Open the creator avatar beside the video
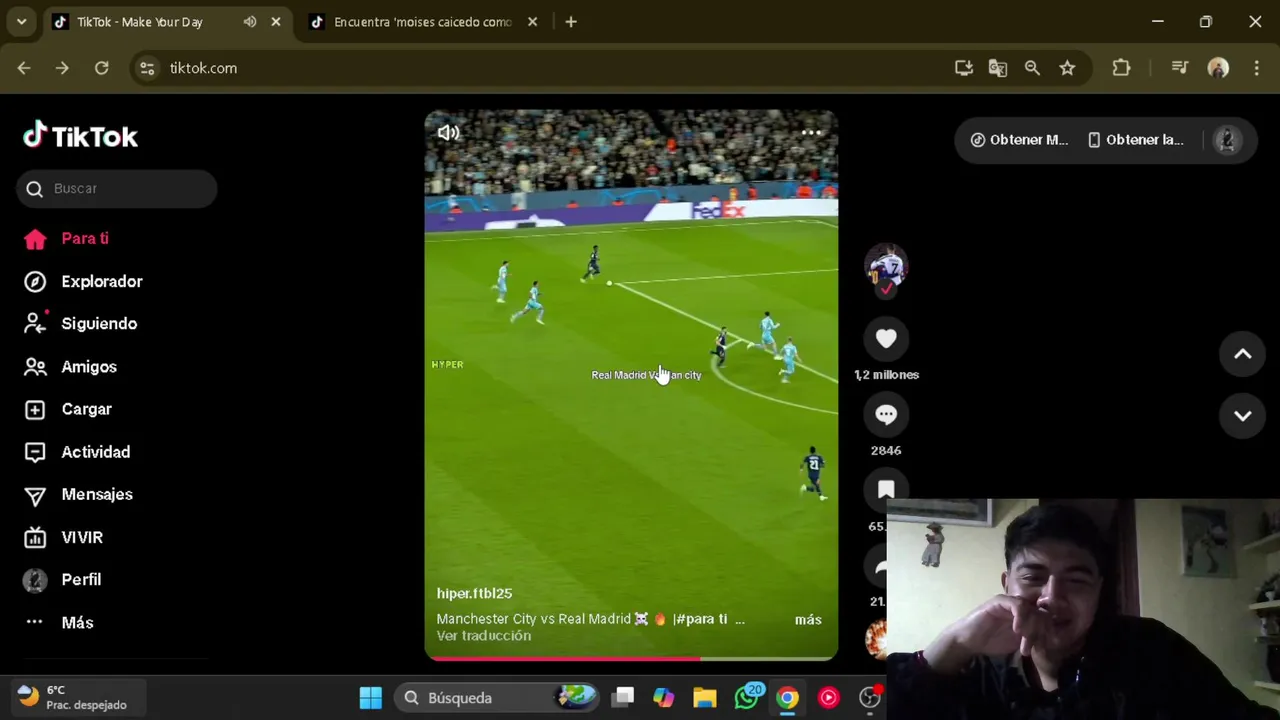1280x720 pixels. 886,264
